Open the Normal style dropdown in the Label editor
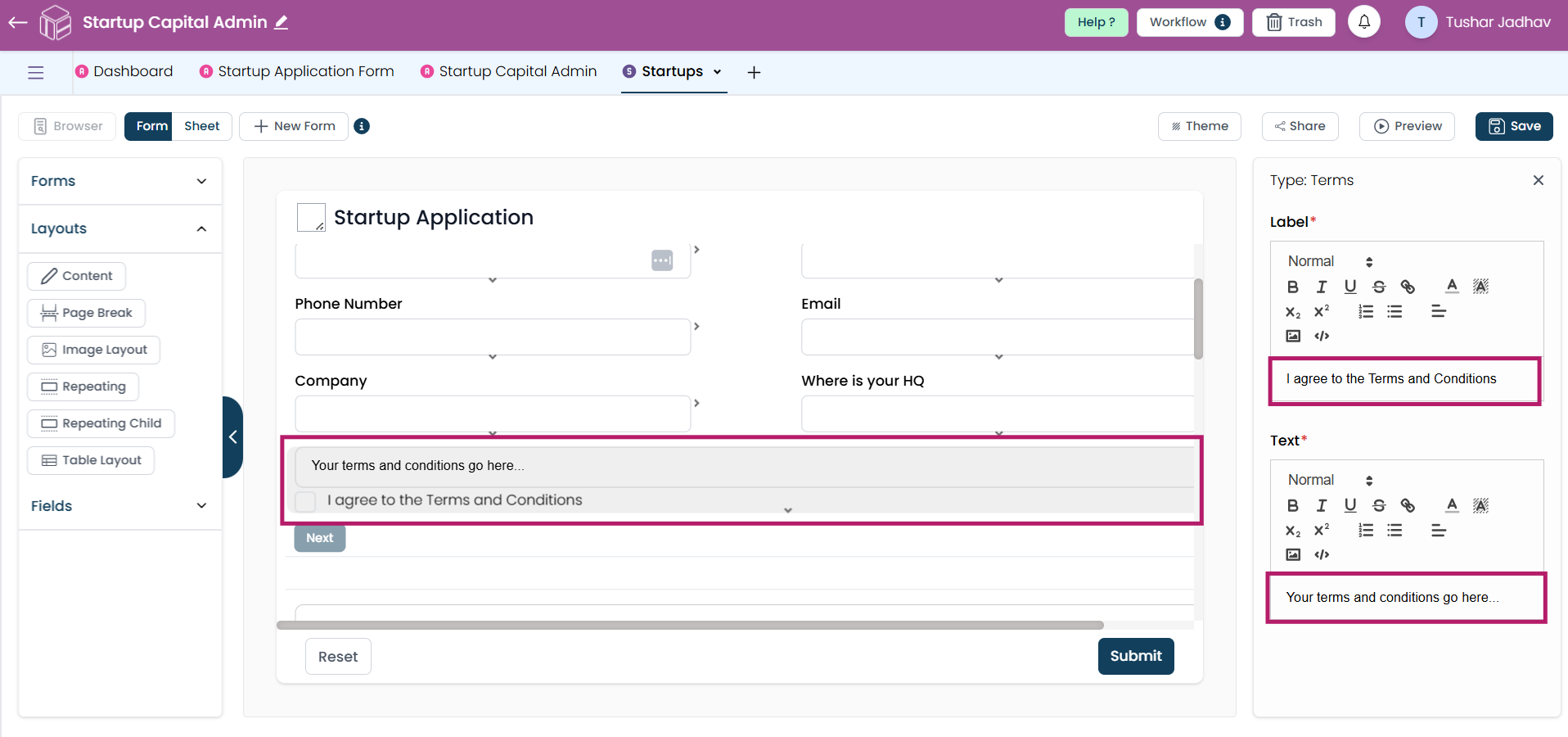1568x737 pixels. [x=1330, y=261]
